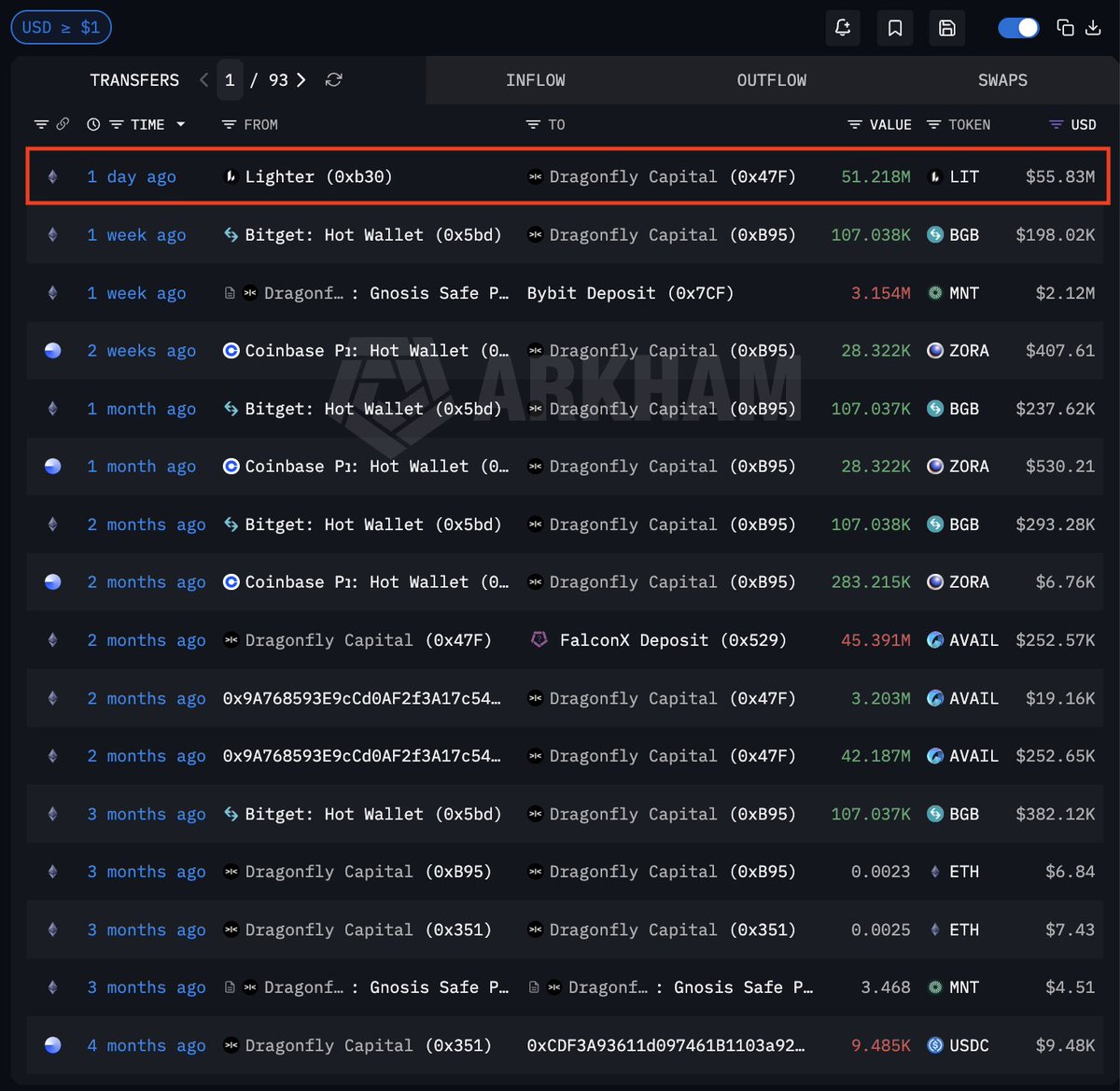This screenshot has height=1091, width=1120.
Task: Click Bitget icon in '1 week ago' row
Action: pos(231,235)
